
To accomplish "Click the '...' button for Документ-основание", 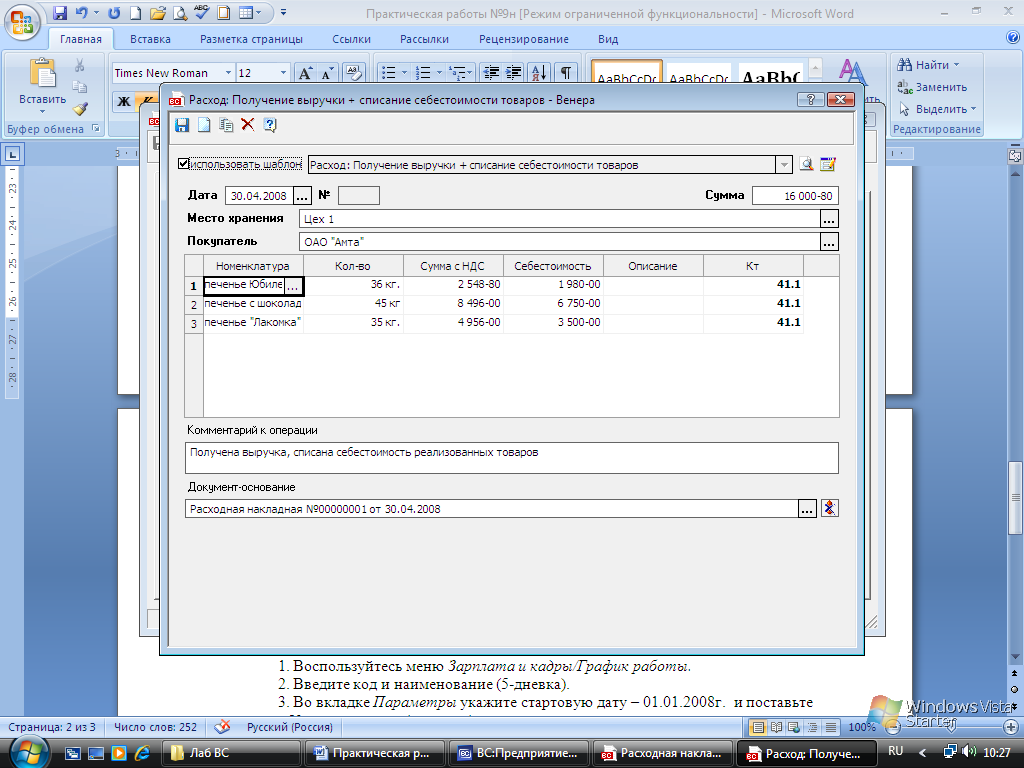I will tap(807, 509).
